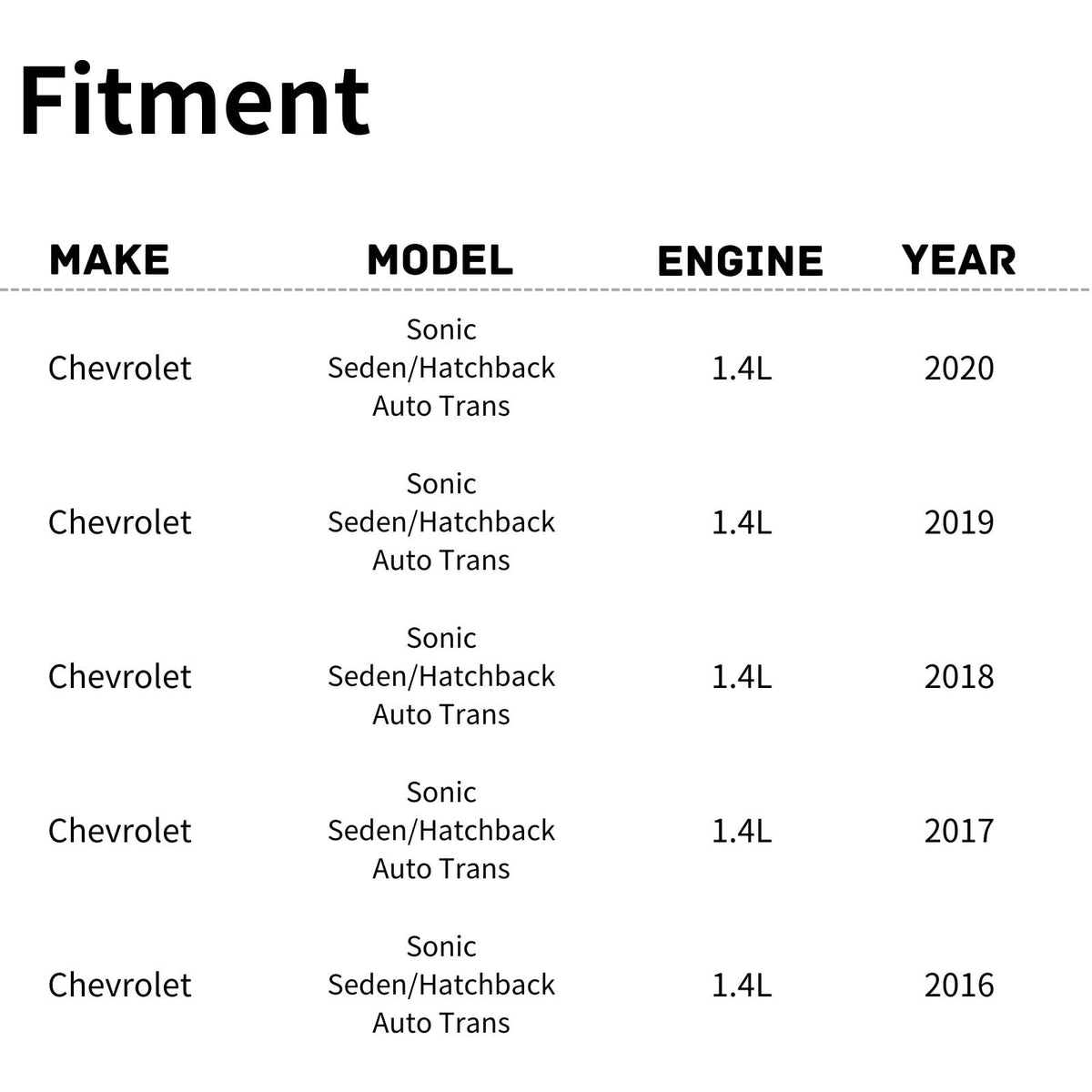This screenshot has height=1092, width=1092.
Task: Click the 1.4L engine for 2017
Action: [x=741, y=831]
